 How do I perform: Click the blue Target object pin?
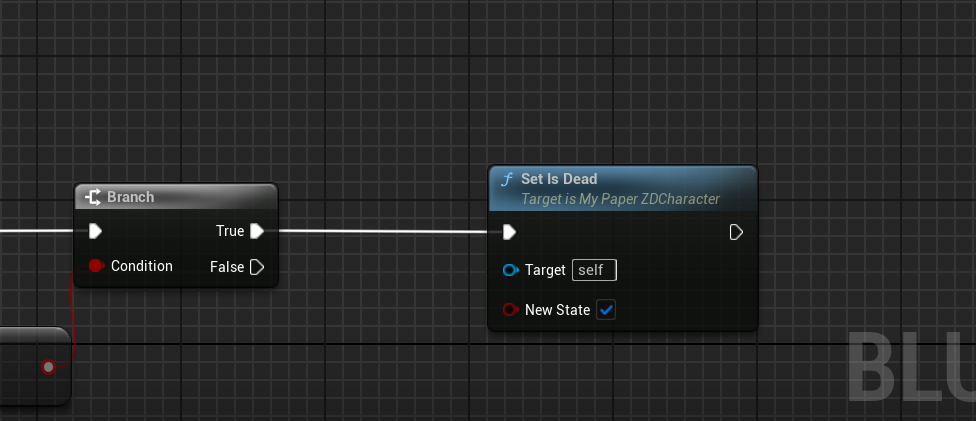[x=510, y=270]
